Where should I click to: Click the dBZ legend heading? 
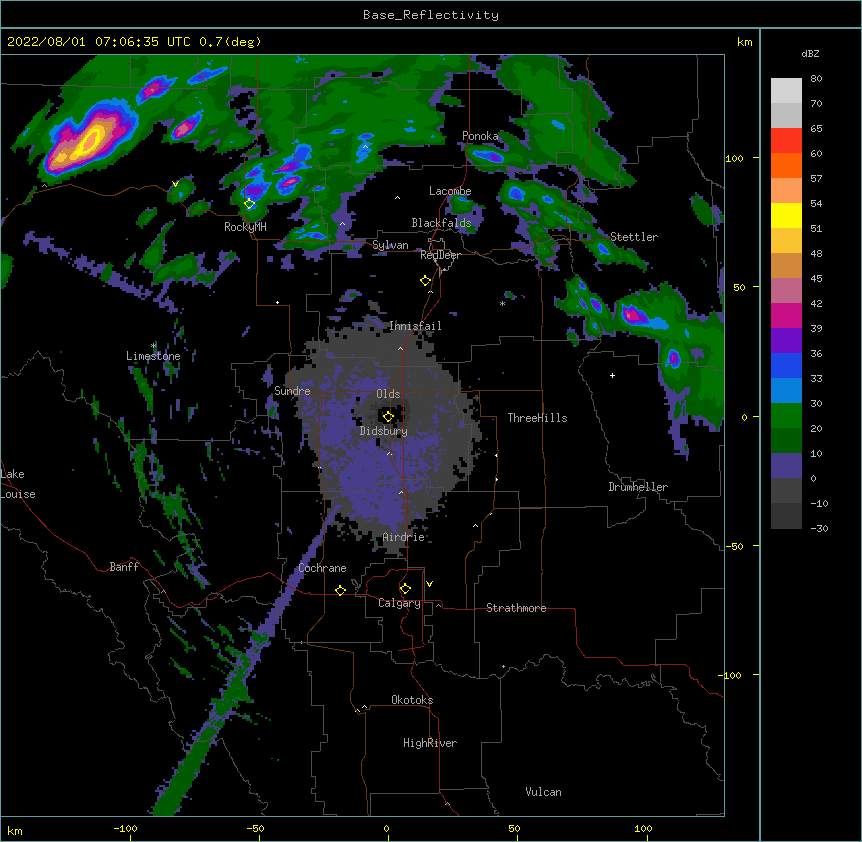[x=810, y=53]
